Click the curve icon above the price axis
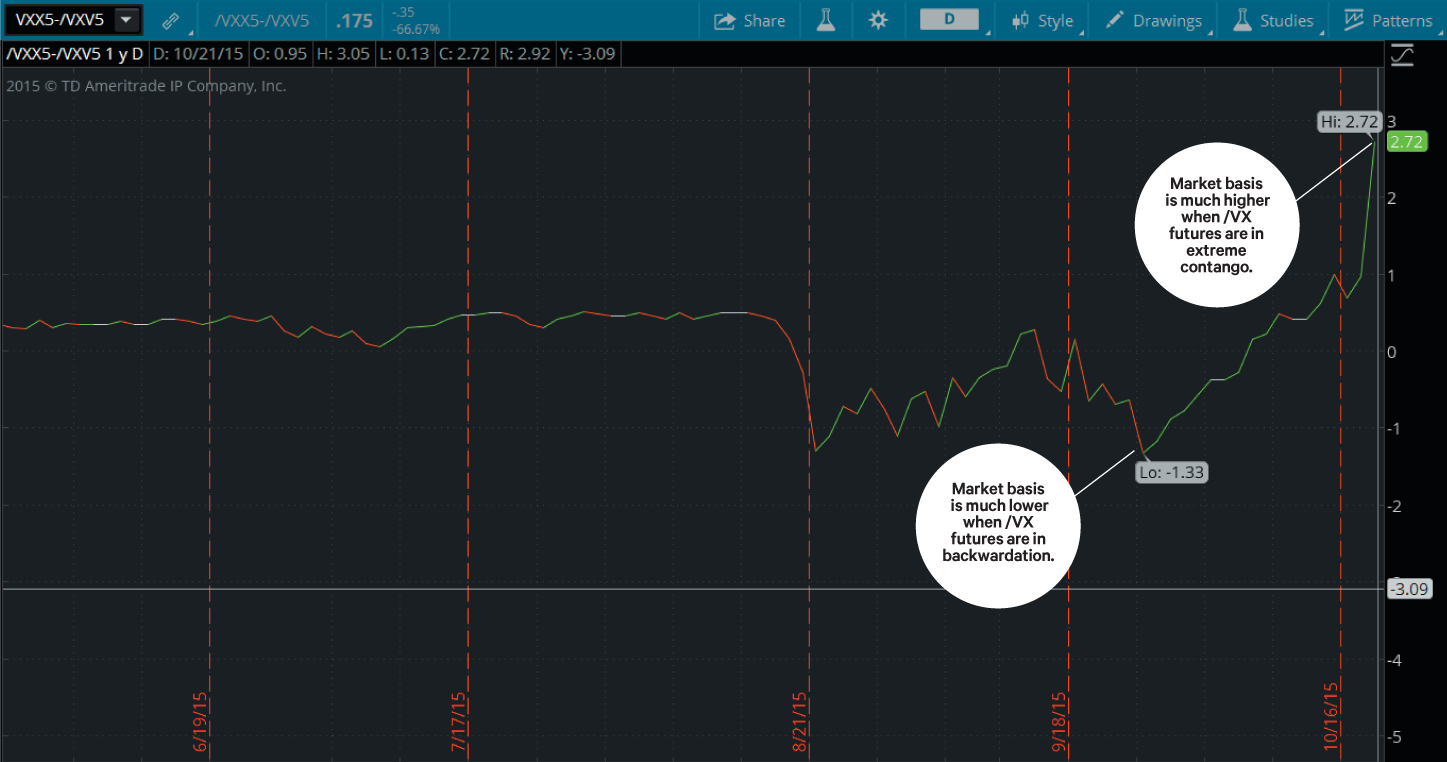The image size is (1447, 762). (1402, 55)
